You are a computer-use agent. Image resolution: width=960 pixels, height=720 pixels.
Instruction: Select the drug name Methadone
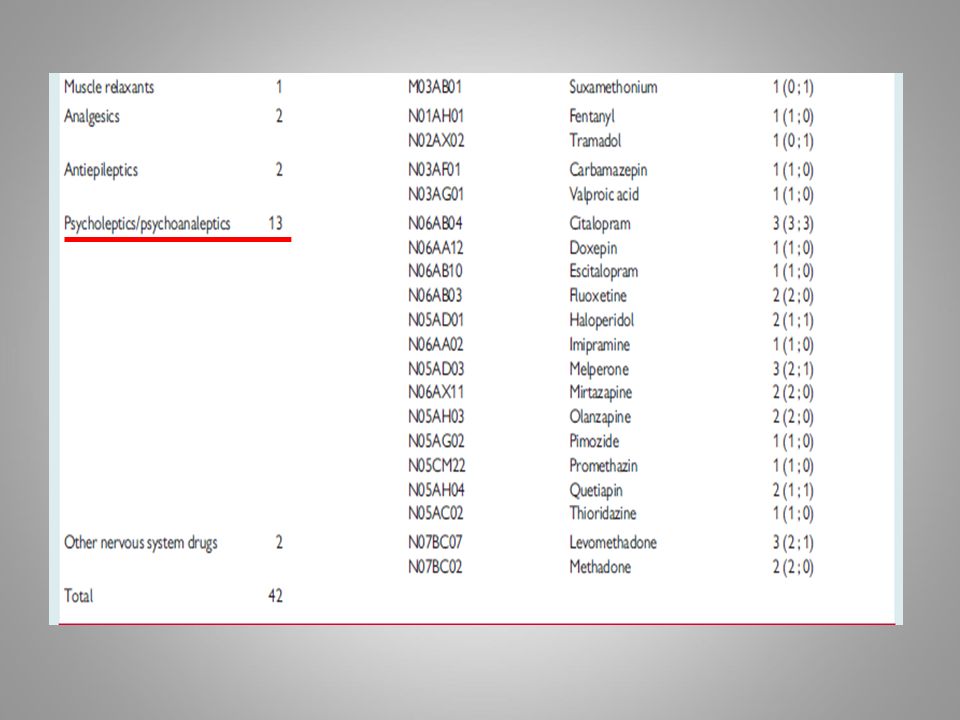[600, 567]
